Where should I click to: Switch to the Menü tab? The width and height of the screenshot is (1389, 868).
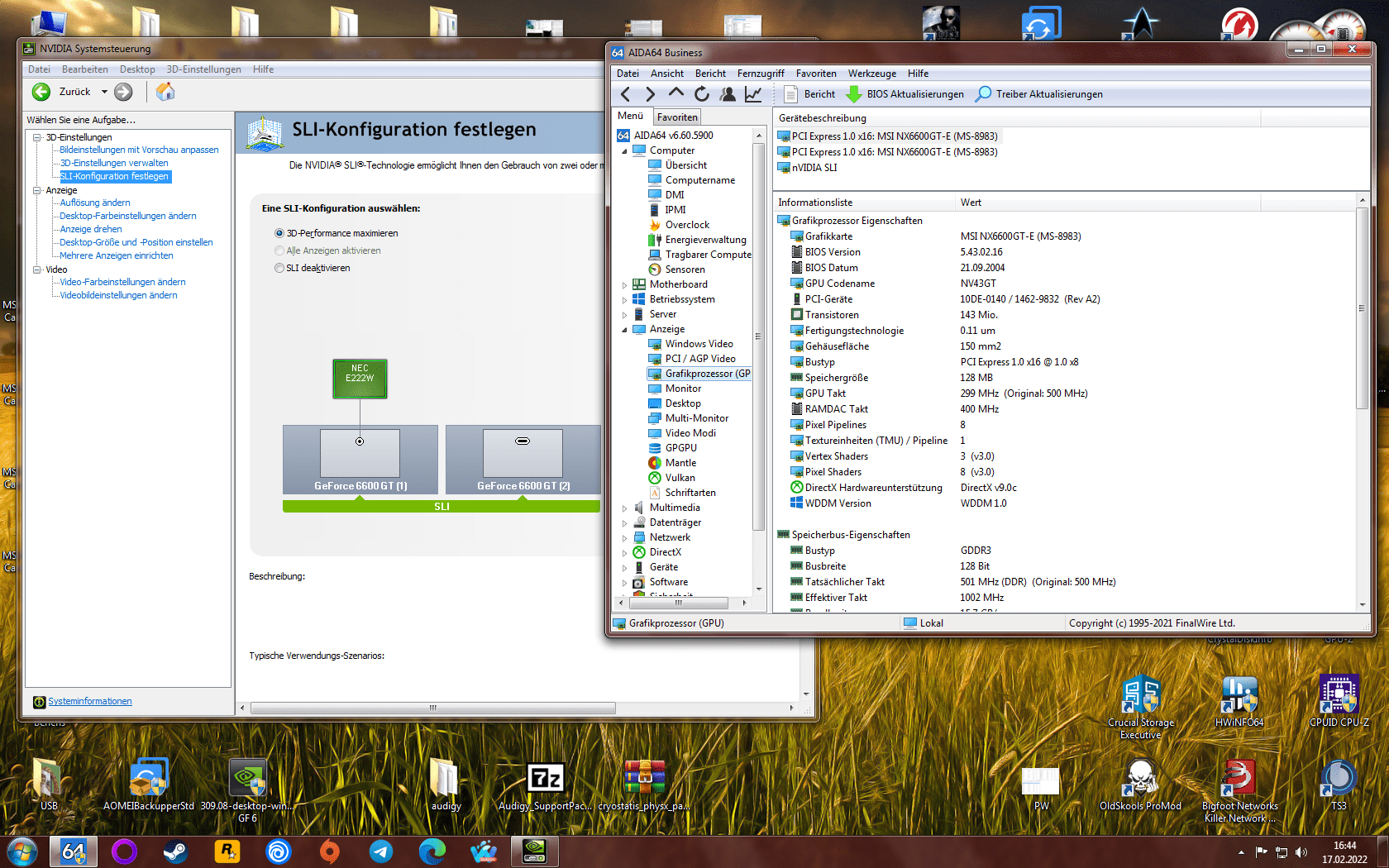pyautogui.click(x=630, y=116)
